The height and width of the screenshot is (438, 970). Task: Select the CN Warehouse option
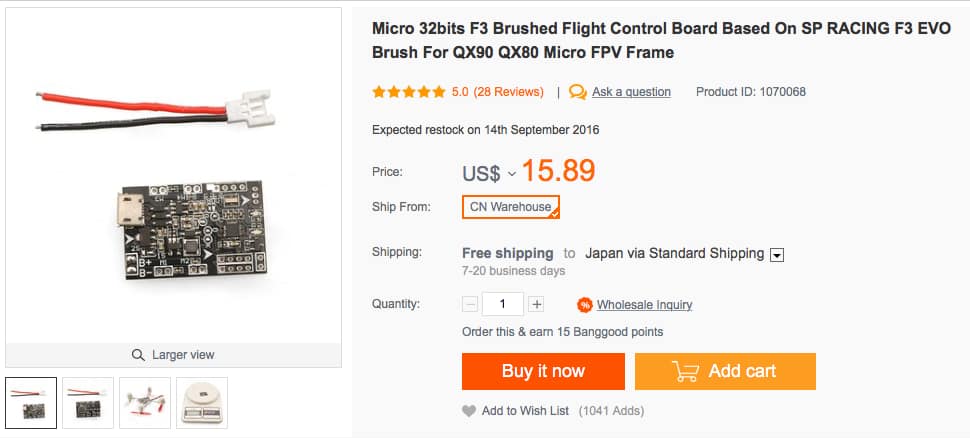click(x=510, y=207)
